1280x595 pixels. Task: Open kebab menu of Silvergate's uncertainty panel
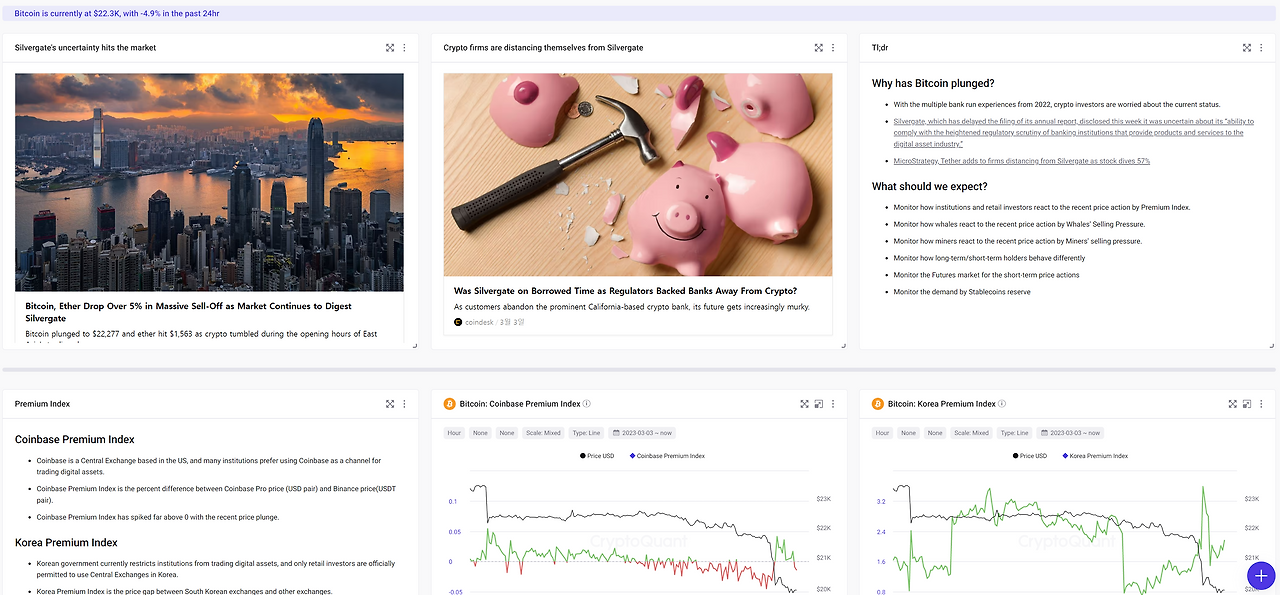point(404,48)
